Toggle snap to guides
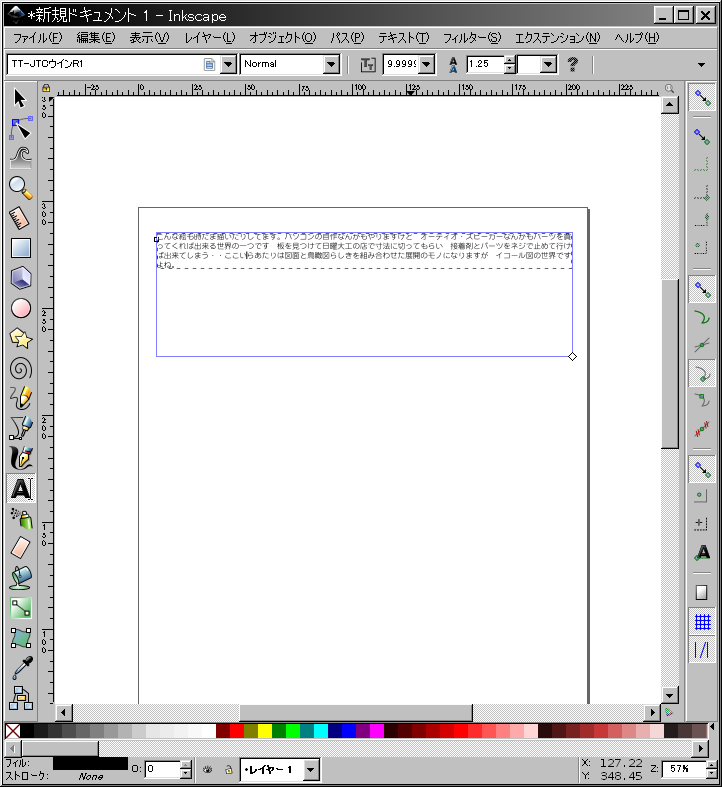This screenshot has height=787, width=722. (x=702, y=649)
